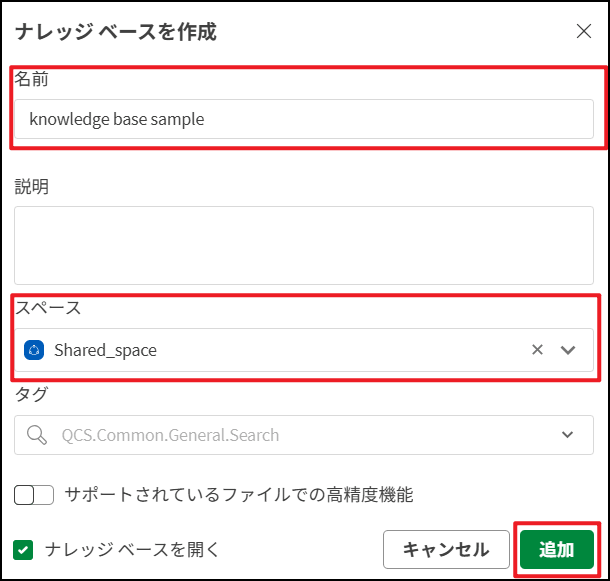Click the green 追加 button
The width and height of the screenshot is (610, 581).
(x=557, y=549)
